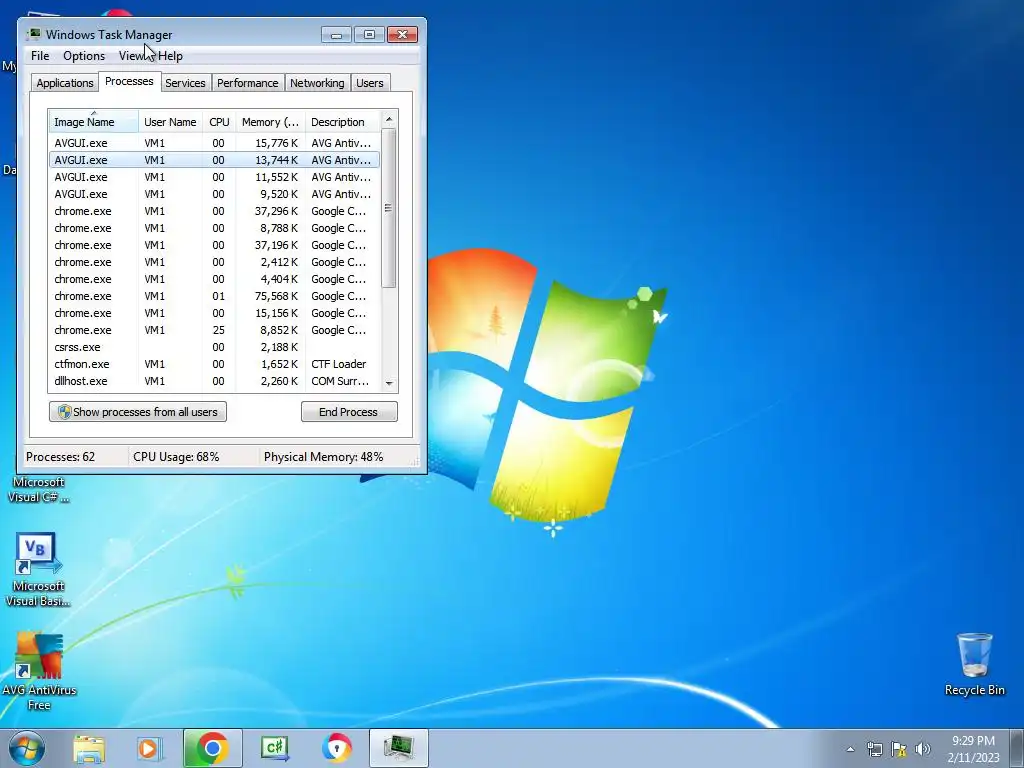Open the Options menu
Image resolution: width=1024 pixels, height=768 pixels.
pos(84,56)
